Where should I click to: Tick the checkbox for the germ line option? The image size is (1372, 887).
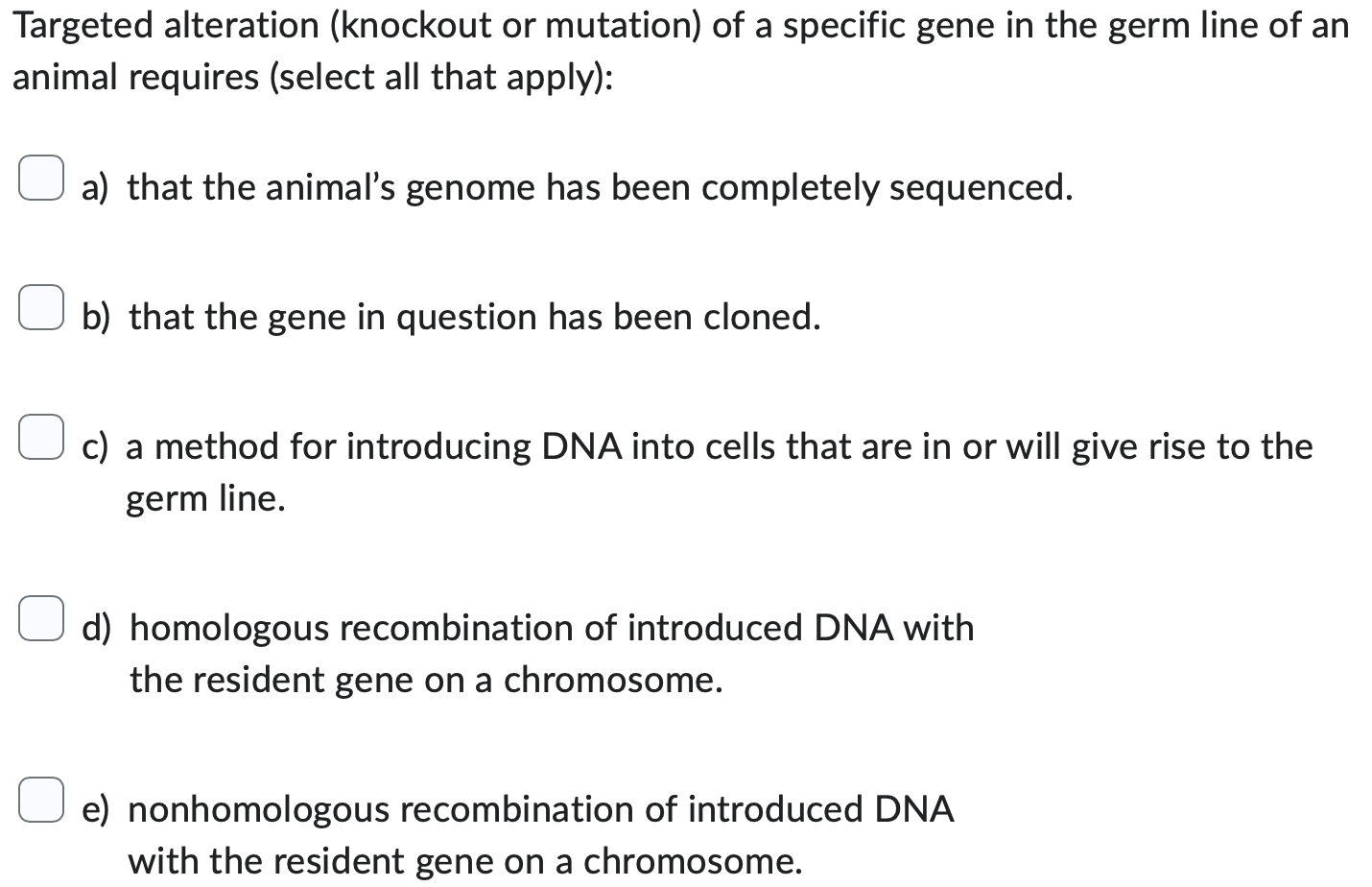pos(41,437)
